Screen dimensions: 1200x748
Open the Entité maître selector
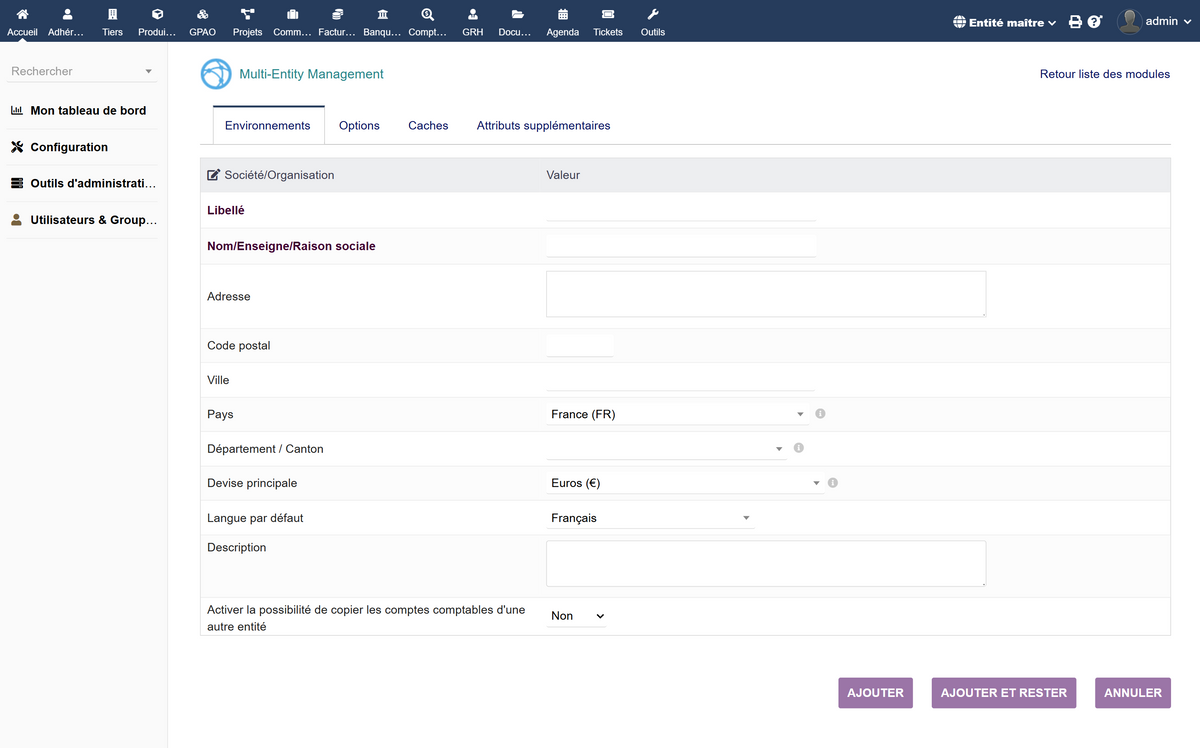1003,20
